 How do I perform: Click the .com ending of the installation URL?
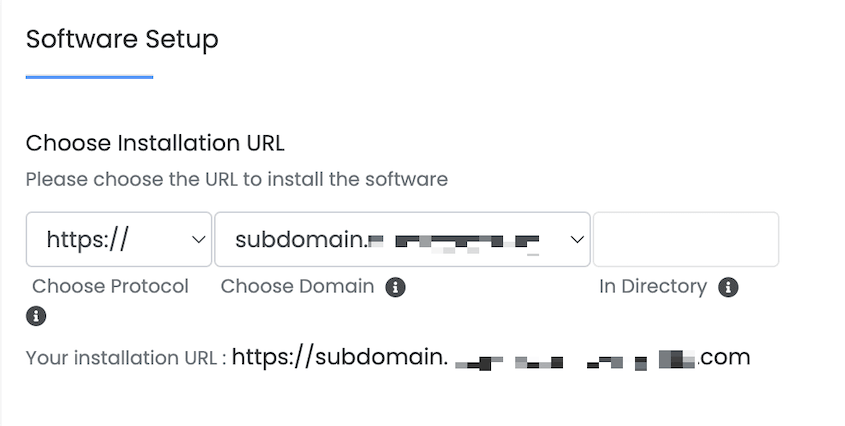coord(724,357)
